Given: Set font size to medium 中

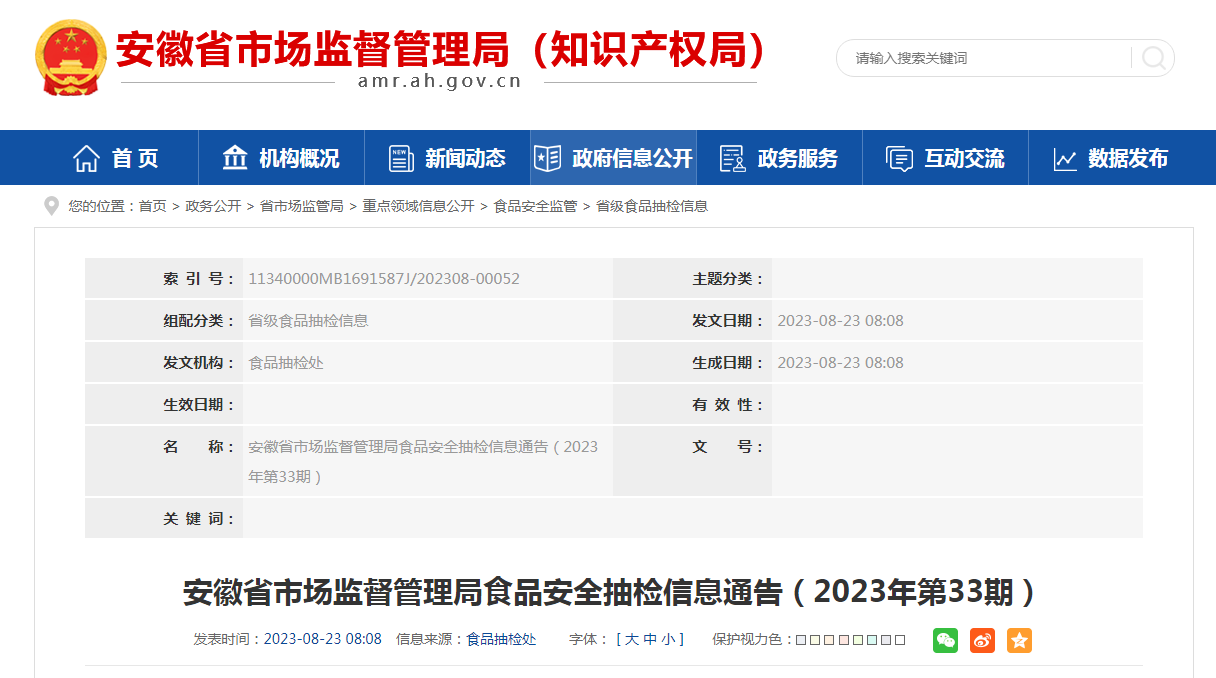Looking at the screenshot, I should 650,639.
